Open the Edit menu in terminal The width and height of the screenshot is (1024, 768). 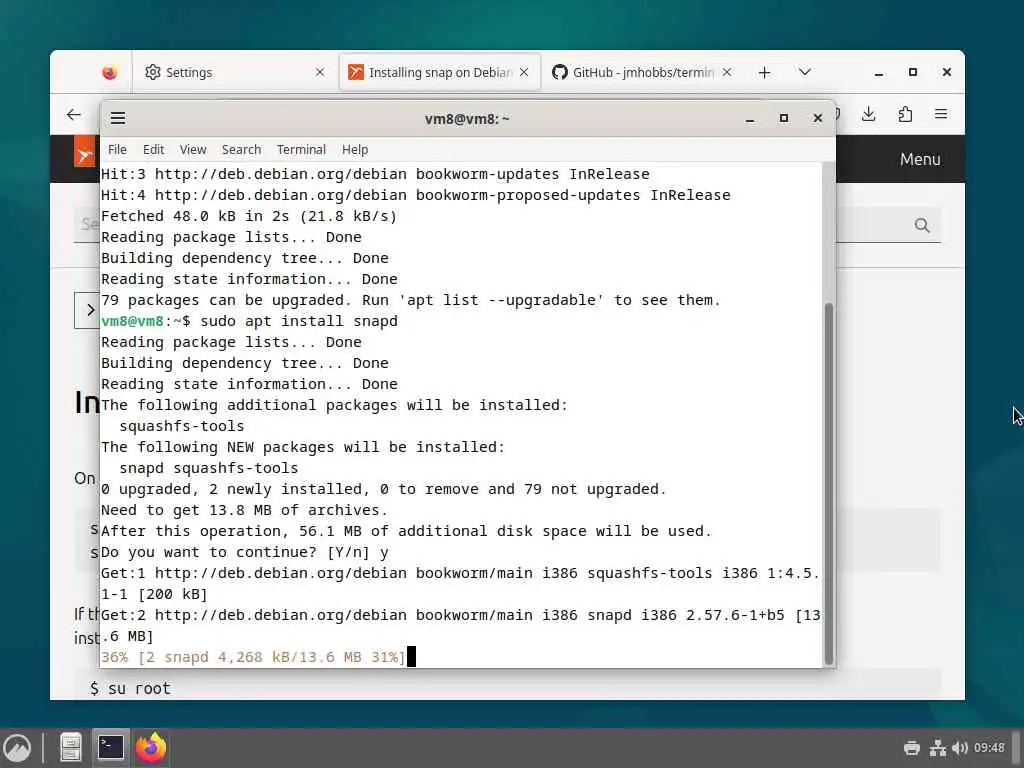pyautogui.click(x=153, y=150)
